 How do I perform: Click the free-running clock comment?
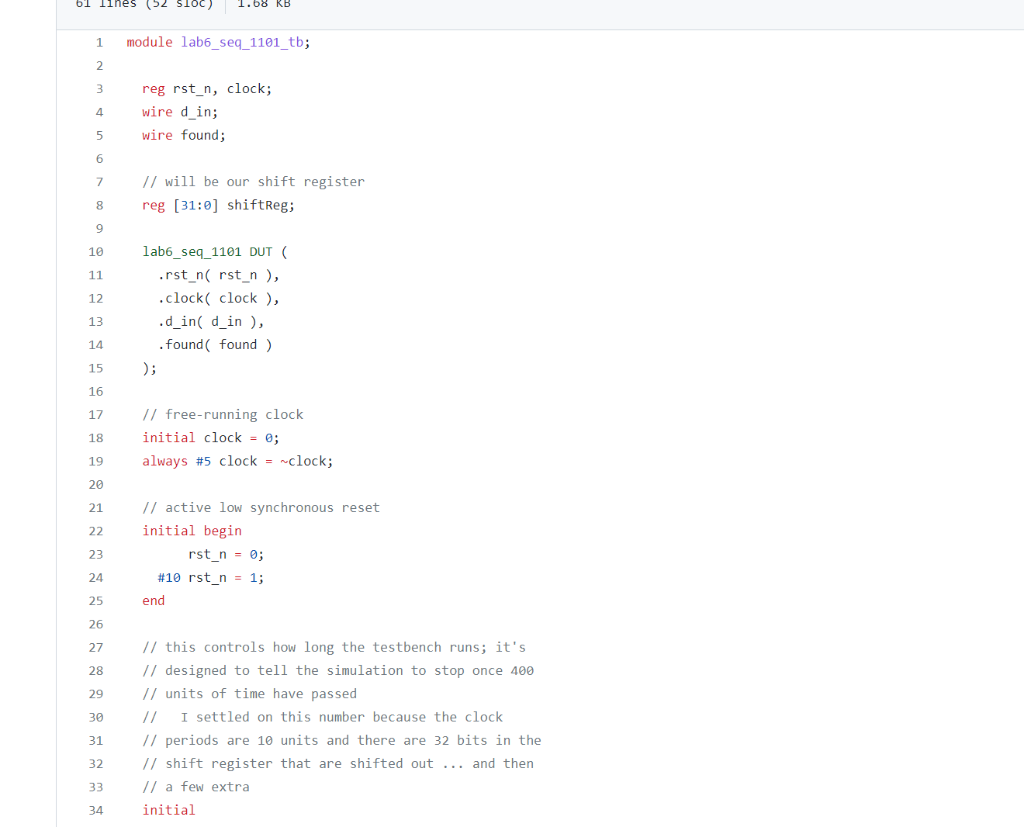tap(222, 414)
